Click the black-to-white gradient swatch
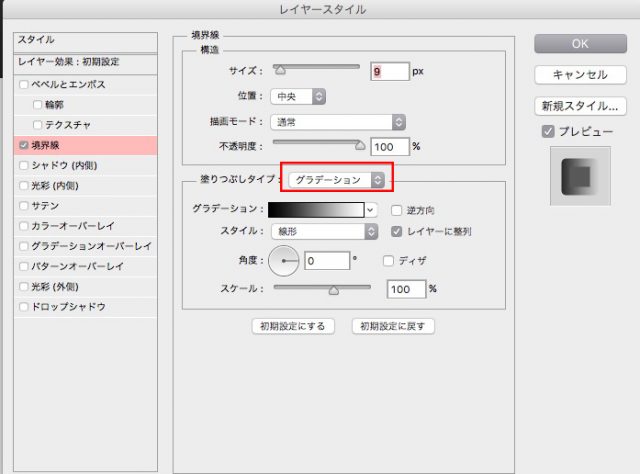640x474 pixels. [x=316, y=210]
